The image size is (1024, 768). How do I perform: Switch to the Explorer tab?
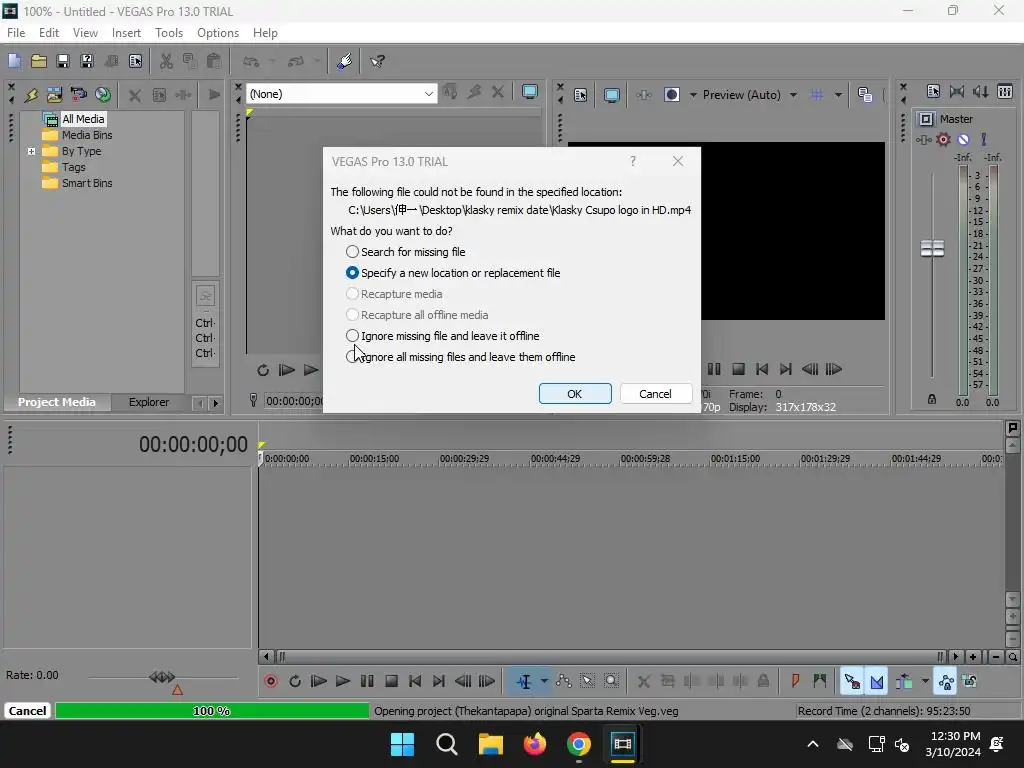click(x=149, y=402)
